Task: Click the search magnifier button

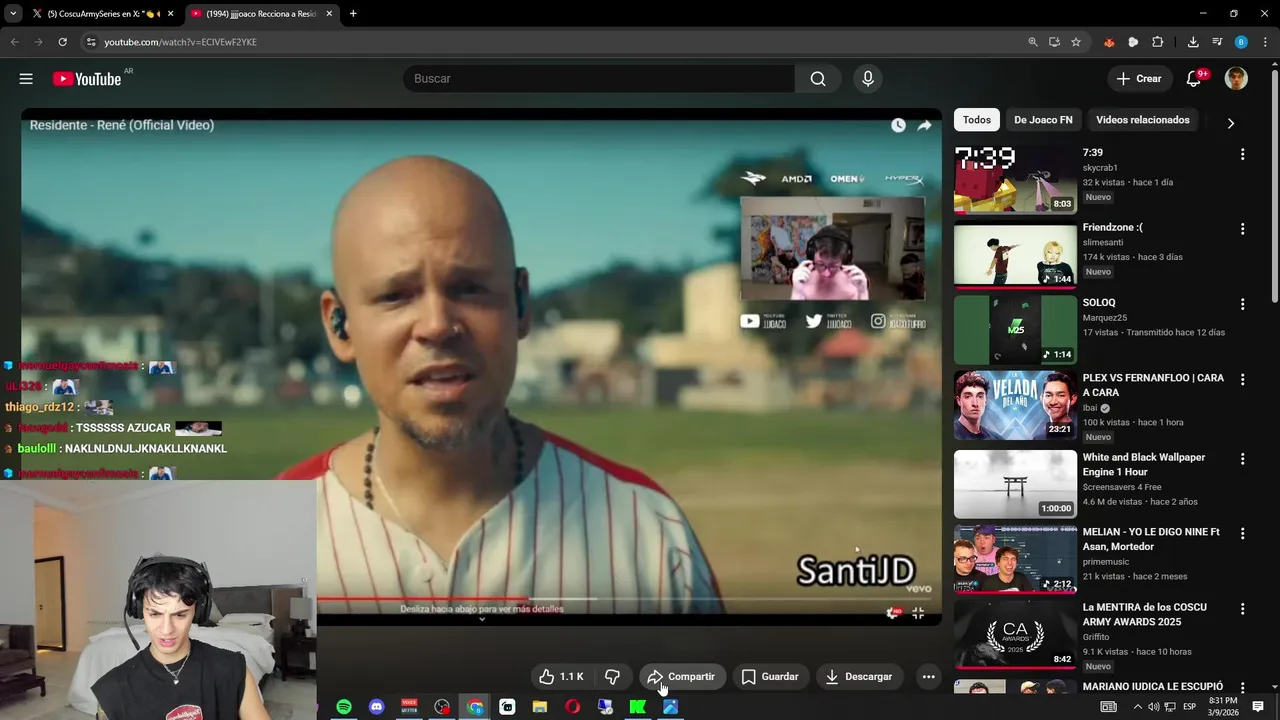Action: [x=818, y=79]
